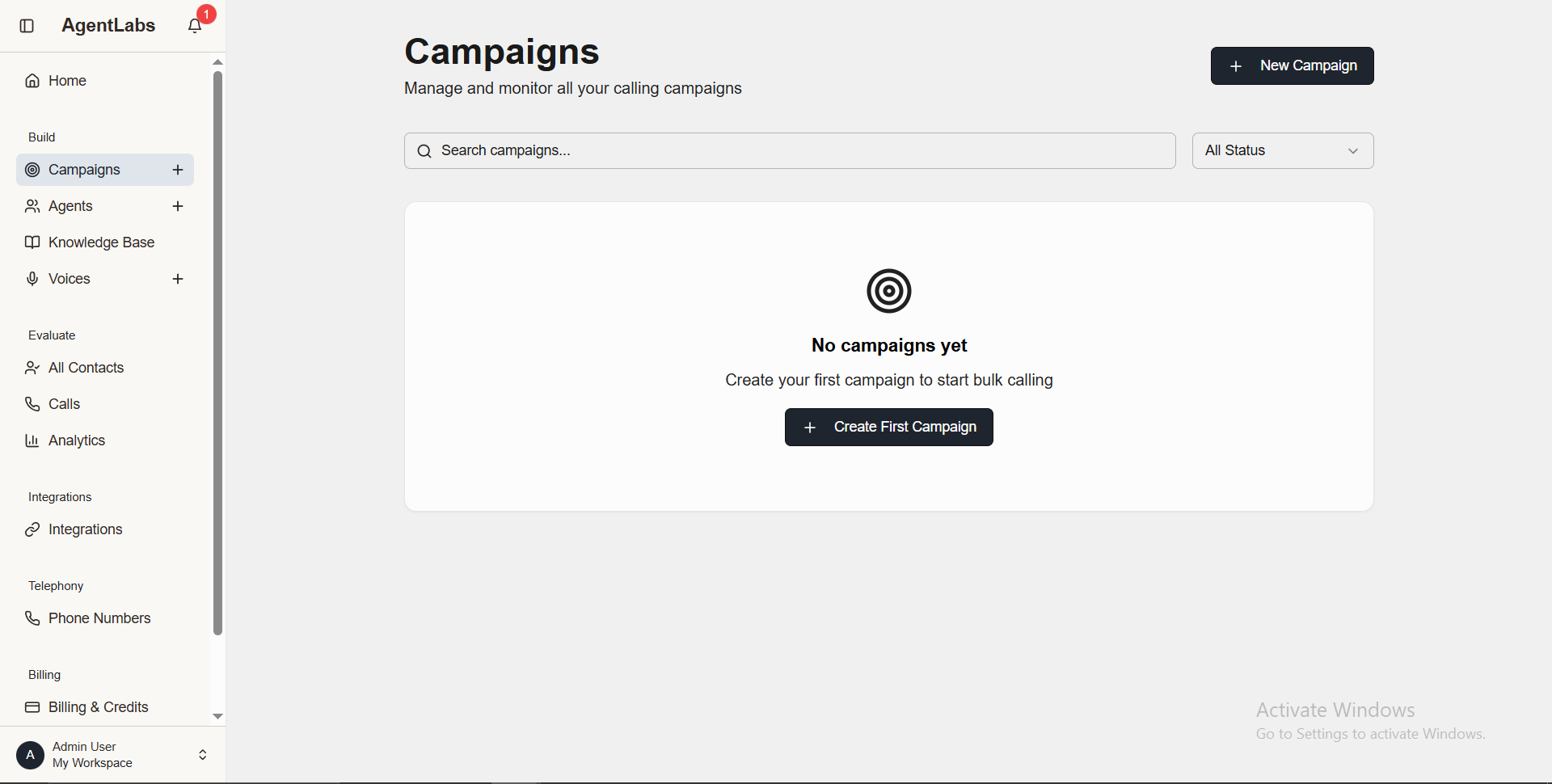The height and width of the screenshot is (784, 1552).
Task: Expand new Agents creation with plus button
Action: [x=177, y=206]
